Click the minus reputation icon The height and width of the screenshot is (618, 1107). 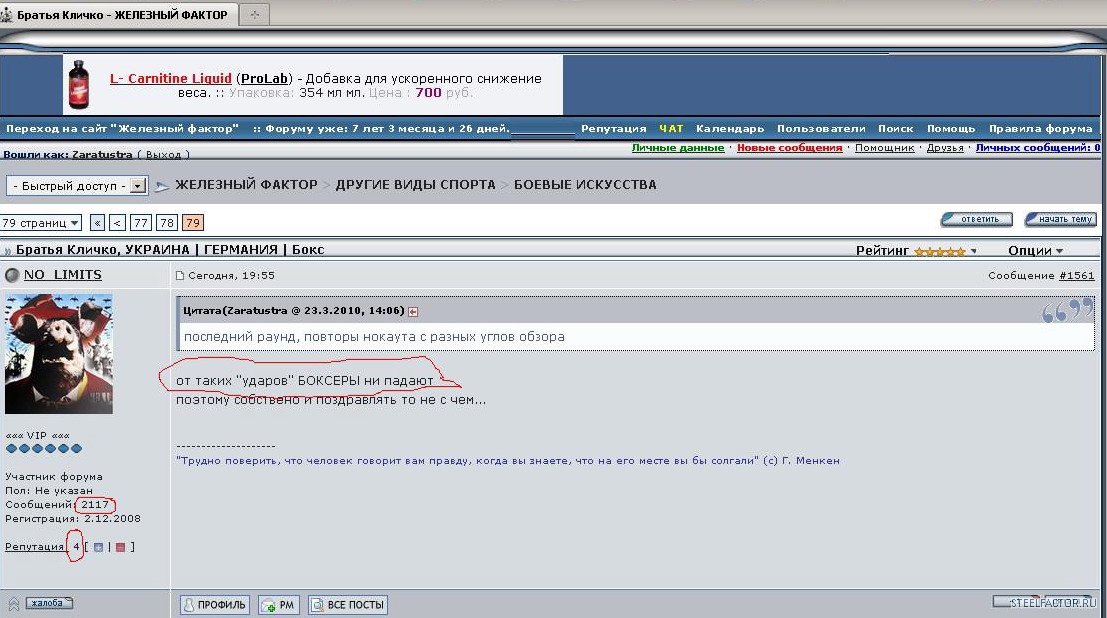click(120, 547)
